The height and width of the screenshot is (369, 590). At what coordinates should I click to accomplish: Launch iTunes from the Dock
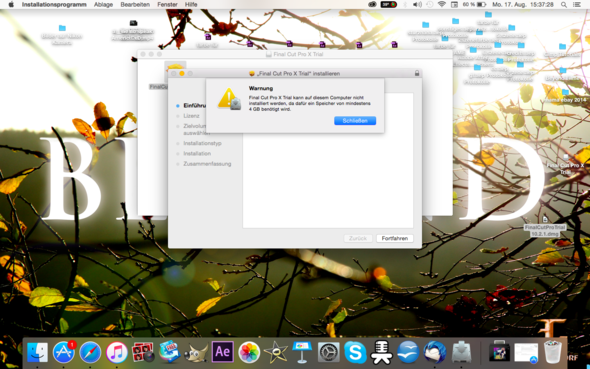pyautogui.click(x=117, y=352)
